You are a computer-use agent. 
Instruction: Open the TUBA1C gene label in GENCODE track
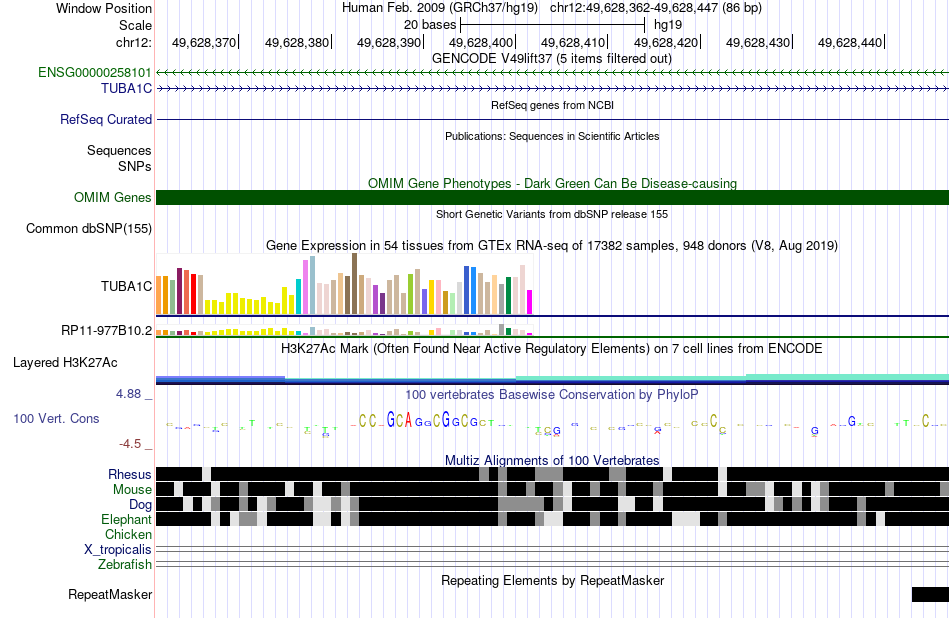click(x=127, y=88)
